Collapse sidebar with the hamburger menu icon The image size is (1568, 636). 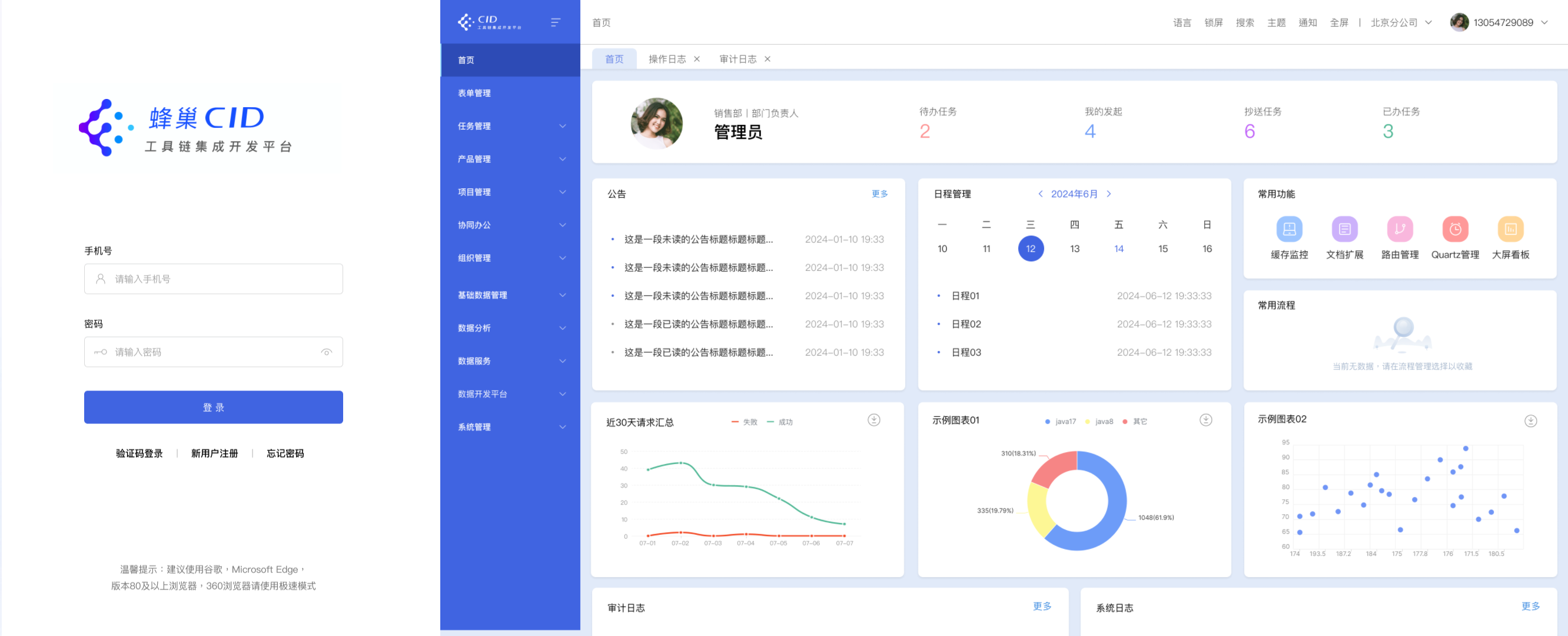[555, 22]
